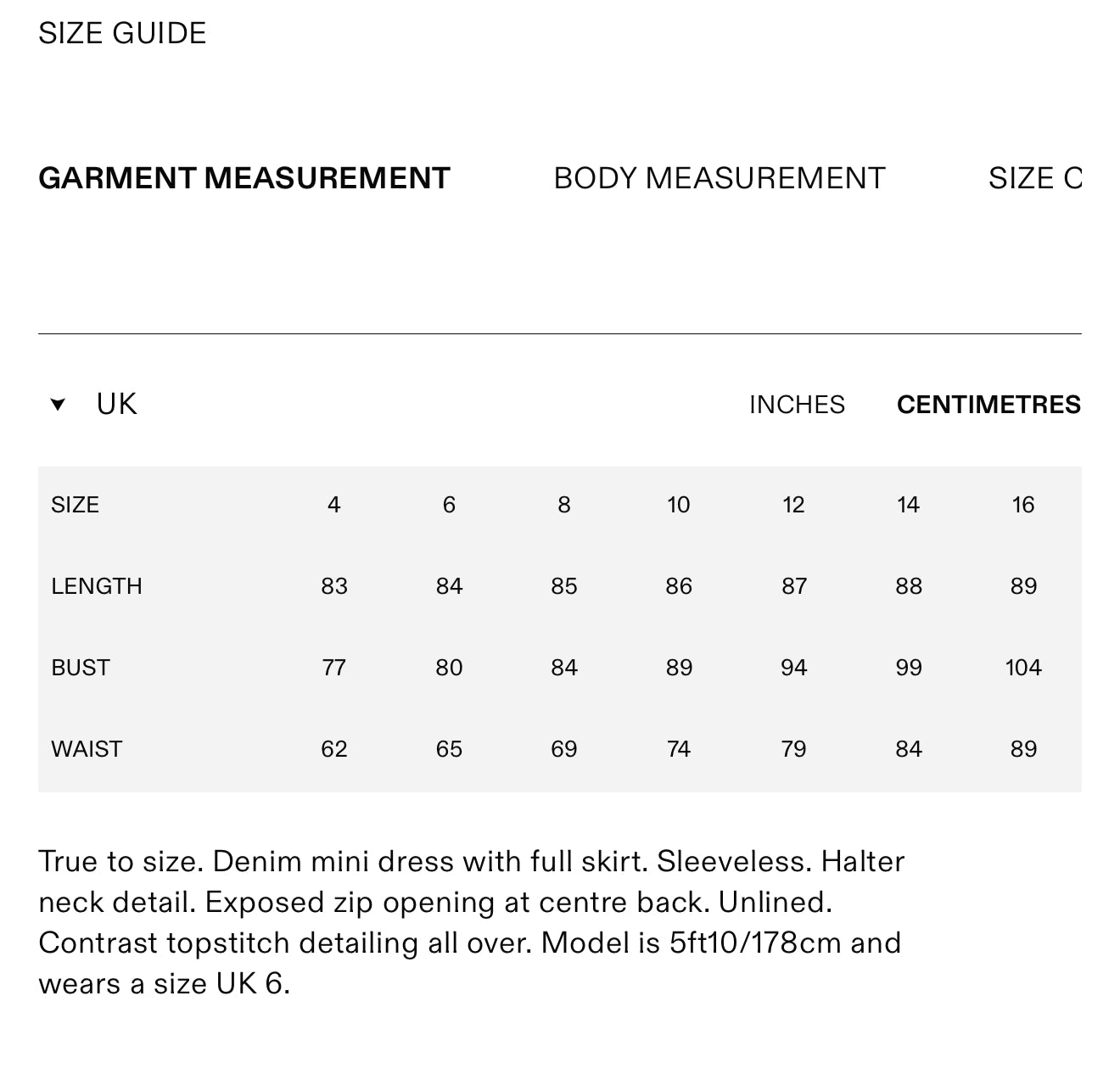Select the Centimetres unit option
1120x1091 pixels.
(x=988, y=405)
